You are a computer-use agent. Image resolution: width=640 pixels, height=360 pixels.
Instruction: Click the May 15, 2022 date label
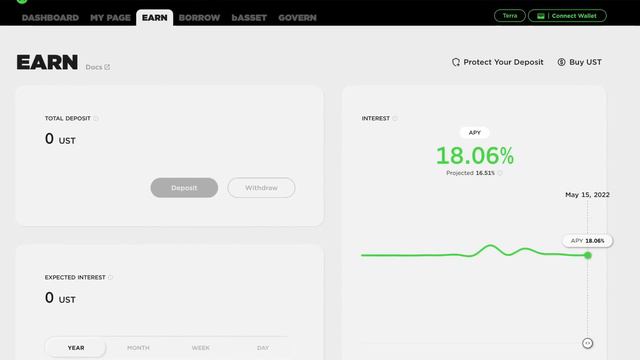point(587,195)
